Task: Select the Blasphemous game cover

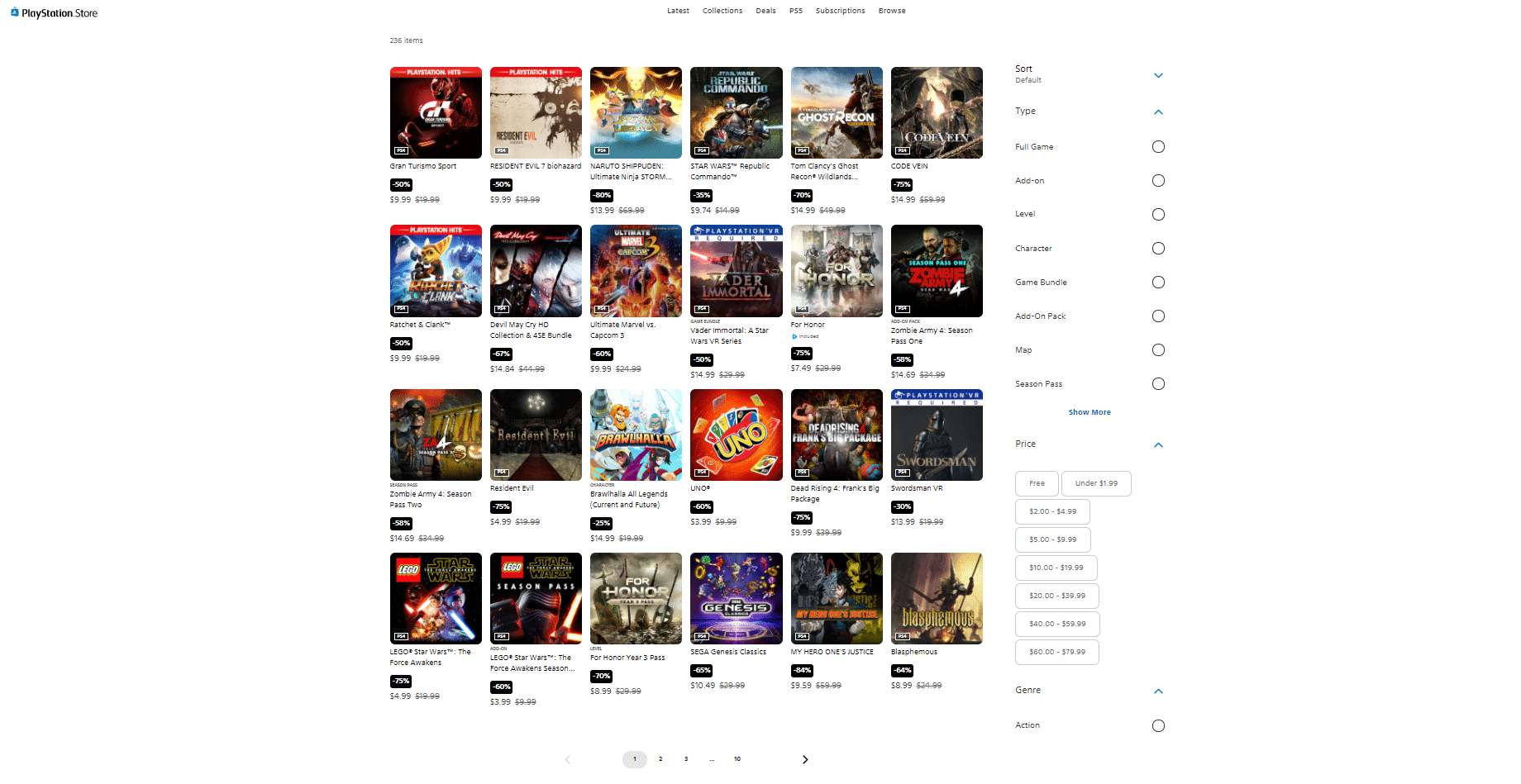Action: (937, 598)
